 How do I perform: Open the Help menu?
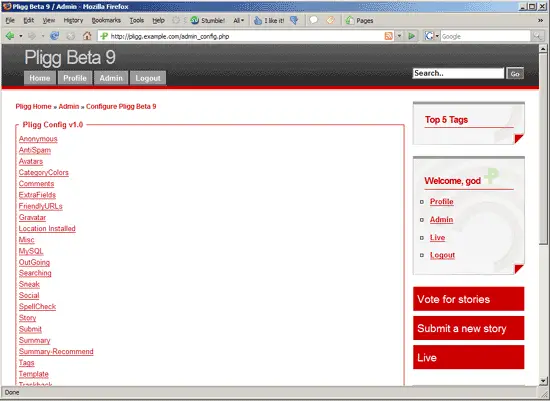tap(159, 20)
